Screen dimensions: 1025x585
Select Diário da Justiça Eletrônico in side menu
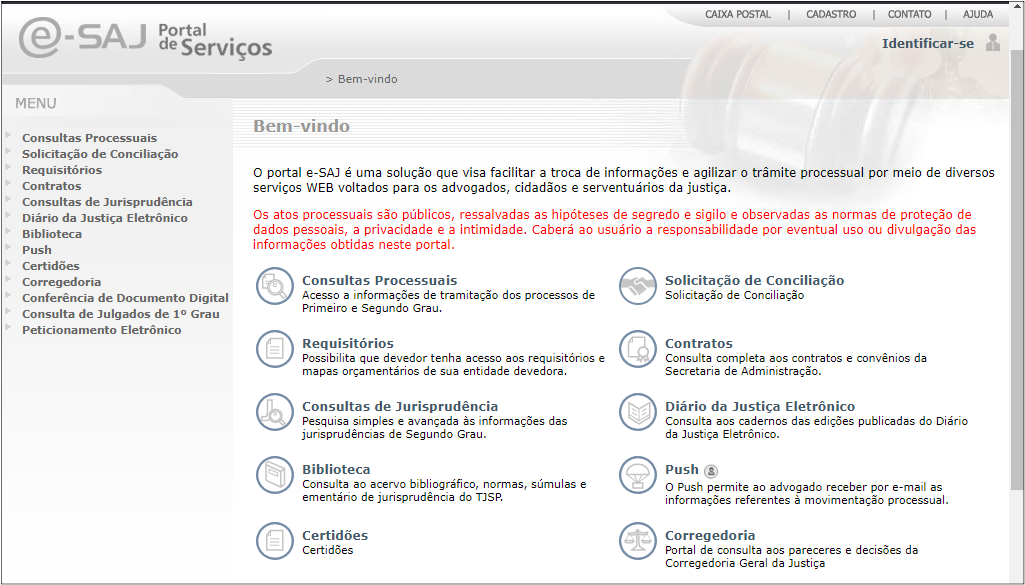(x=105, y=218)
